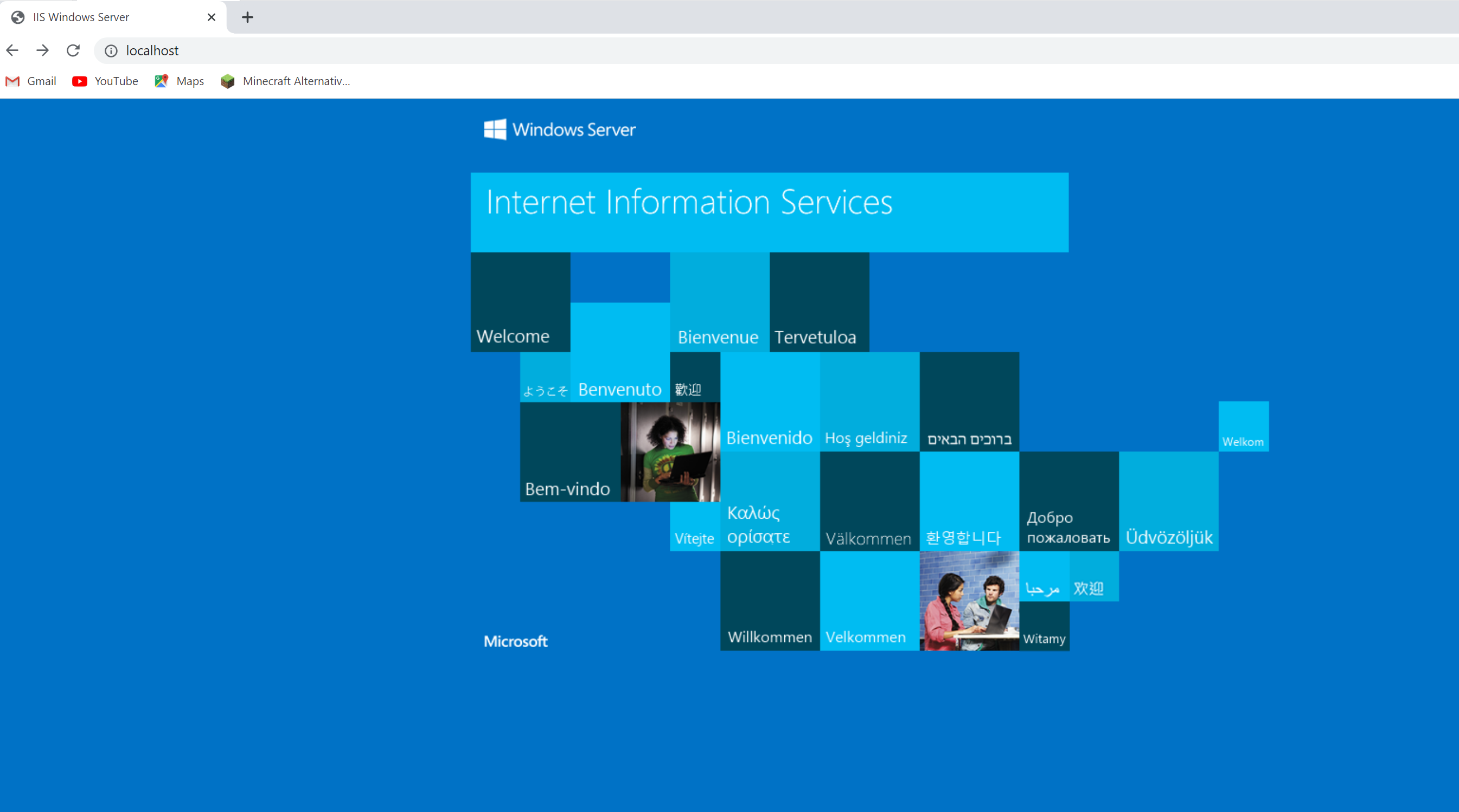Open the Gmail bookmark
The image size is (1459, 812).
[31, 81]
